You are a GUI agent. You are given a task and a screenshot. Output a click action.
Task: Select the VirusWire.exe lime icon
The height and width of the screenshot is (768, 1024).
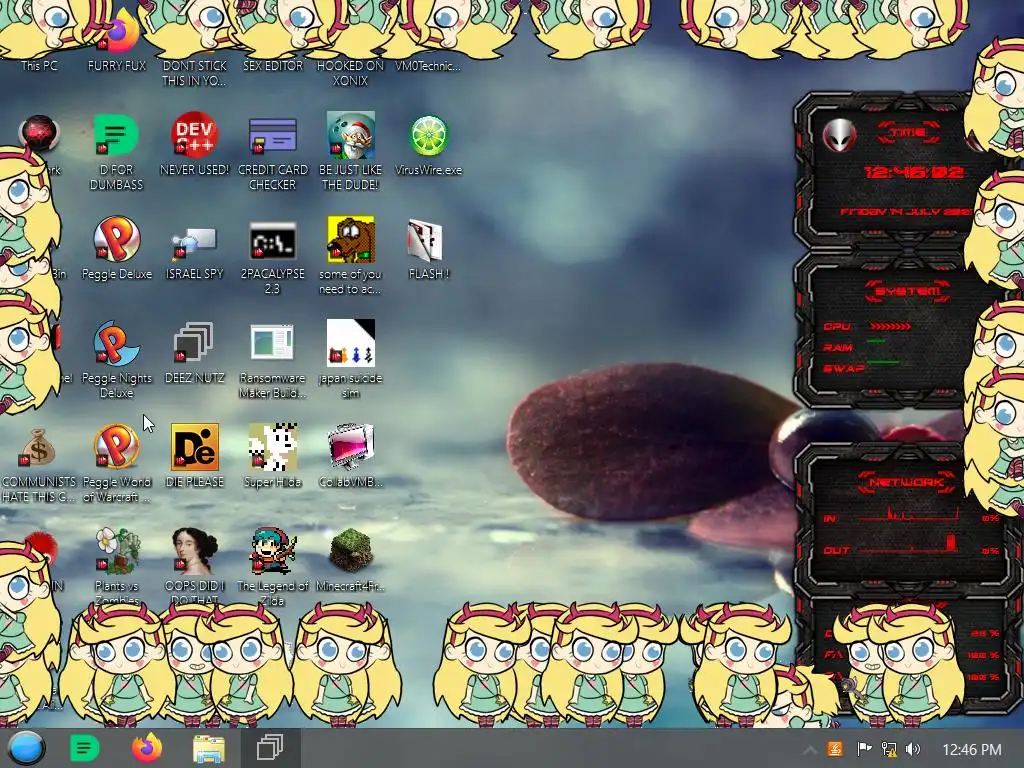pos(428,135)
